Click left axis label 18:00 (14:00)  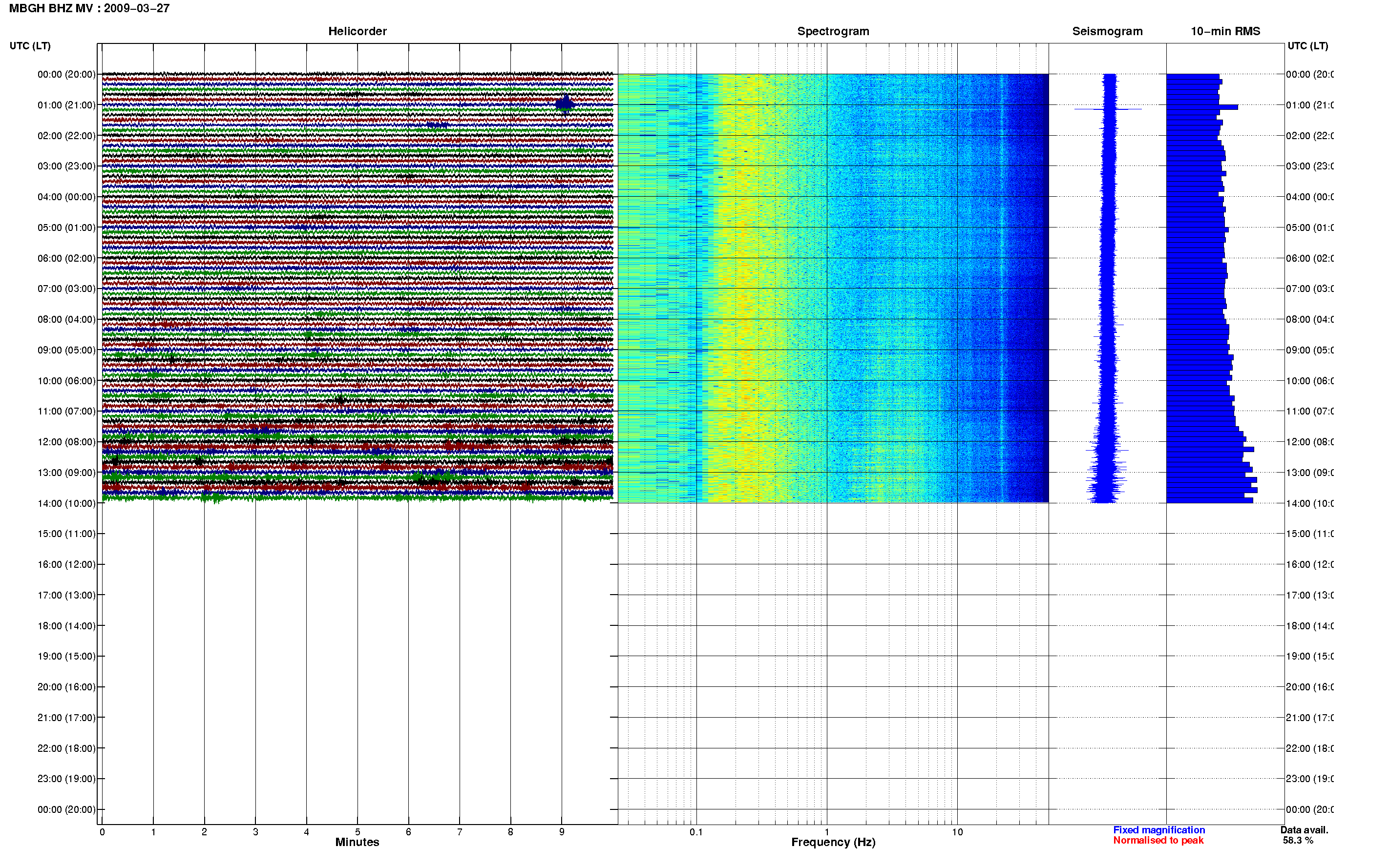click(x=66, y=626)
